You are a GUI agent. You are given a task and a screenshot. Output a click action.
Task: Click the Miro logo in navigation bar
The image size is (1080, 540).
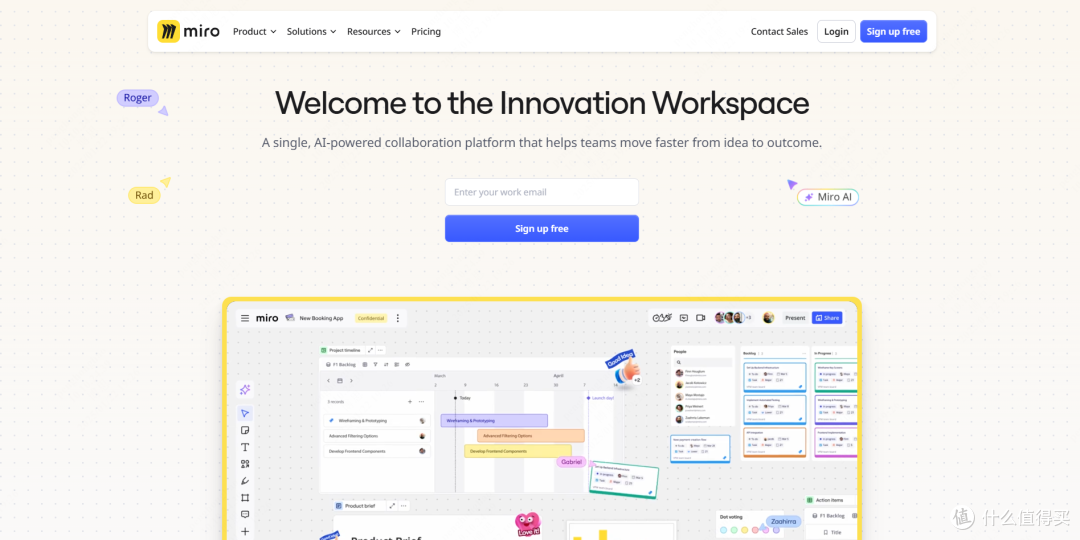tap(188, 32)
